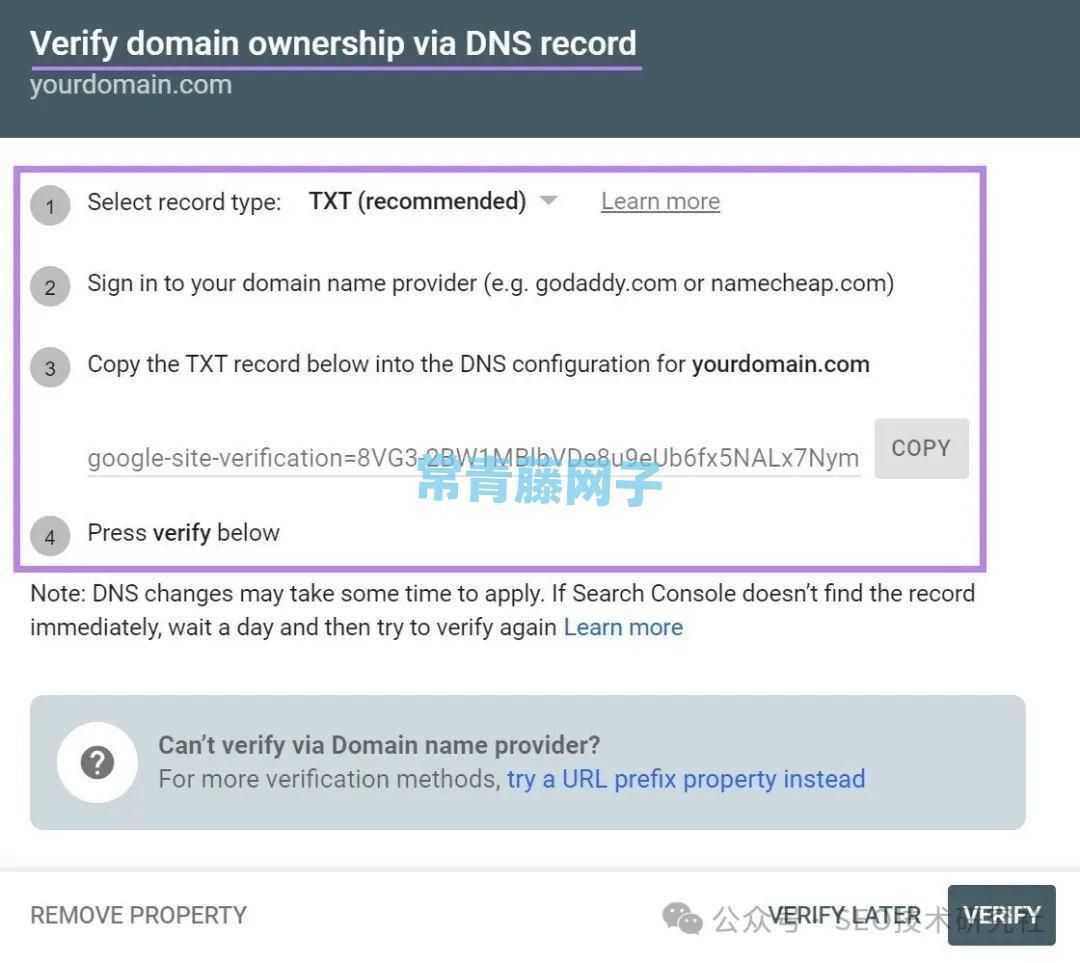Click the dialog title 'Verify domain ownership via DNS record'
This screenshot has height=963, width=1080.
333,43
